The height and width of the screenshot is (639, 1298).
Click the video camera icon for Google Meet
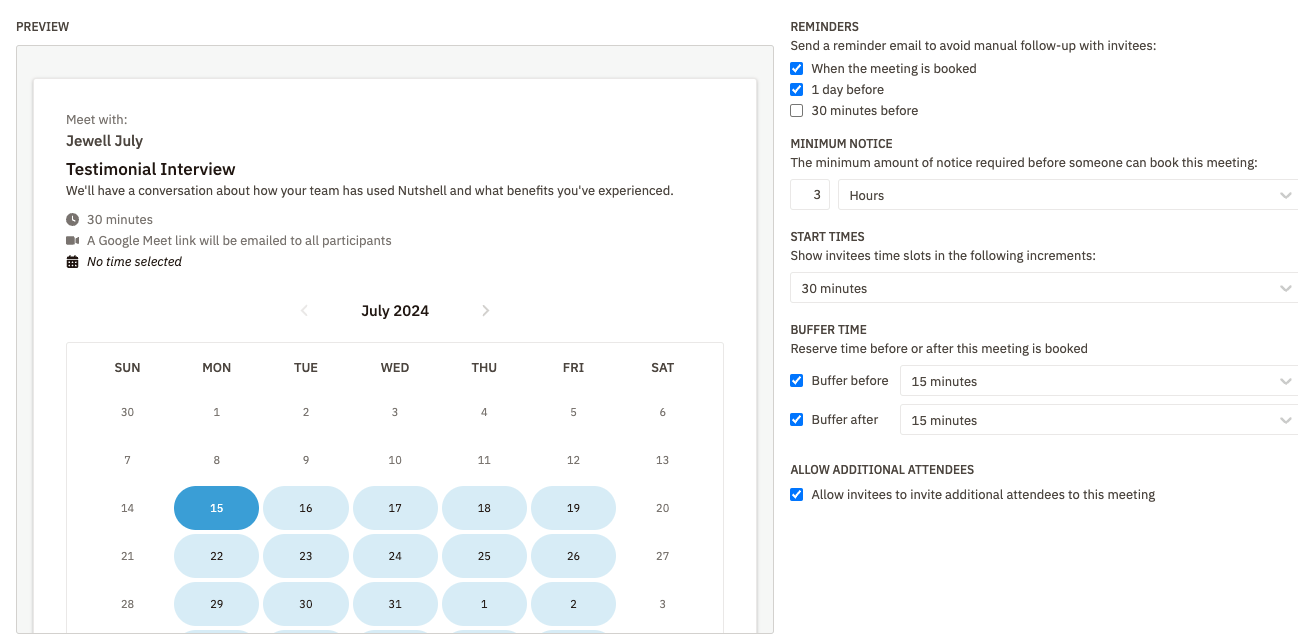pos(72,241)
